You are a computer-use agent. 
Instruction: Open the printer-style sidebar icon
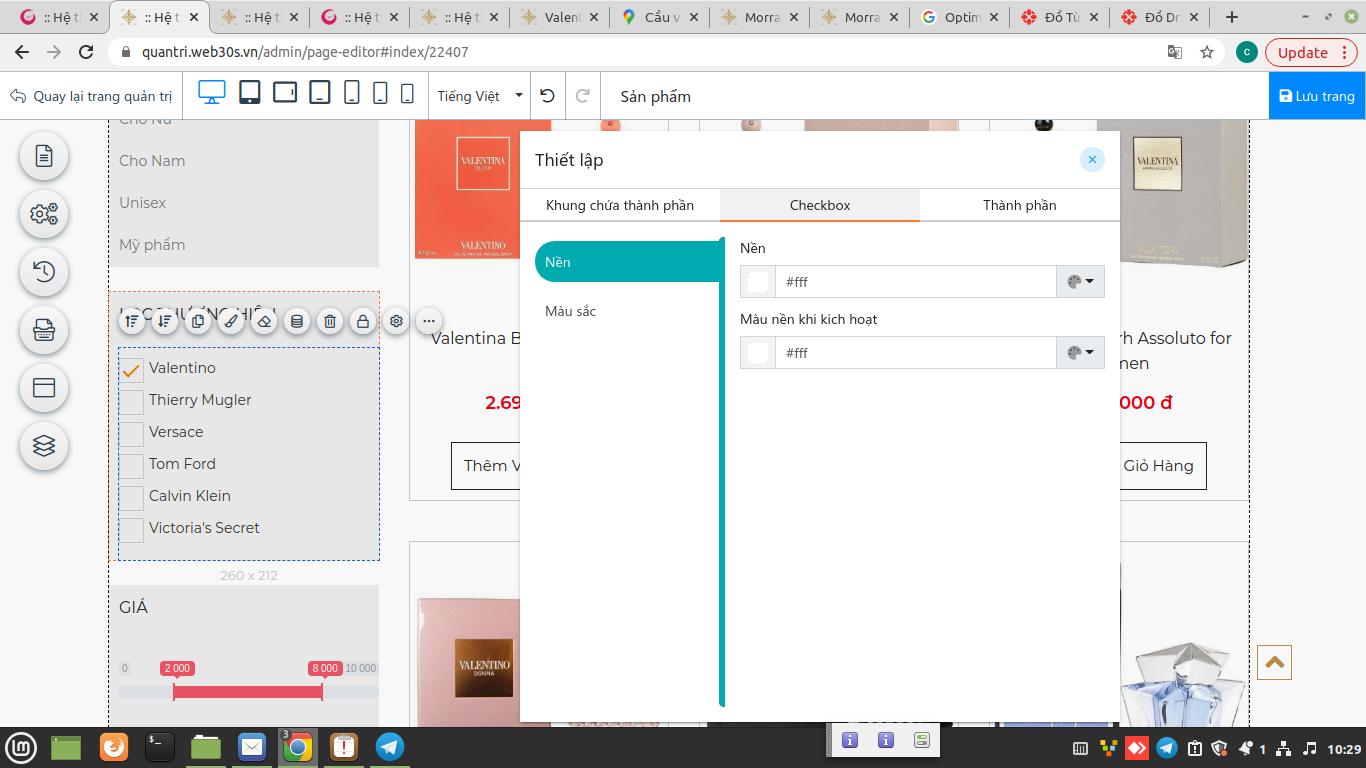tap(44, 330)
